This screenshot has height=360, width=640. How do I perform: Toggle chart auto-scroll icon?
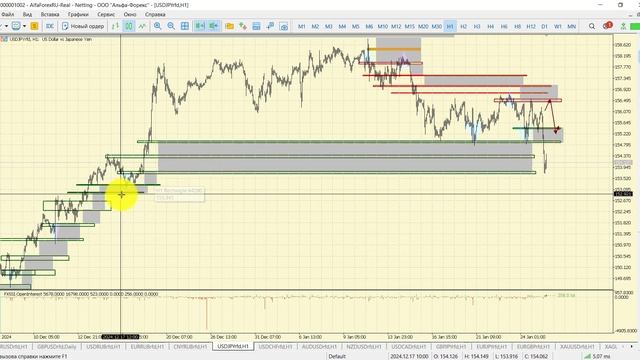[200, 26]
